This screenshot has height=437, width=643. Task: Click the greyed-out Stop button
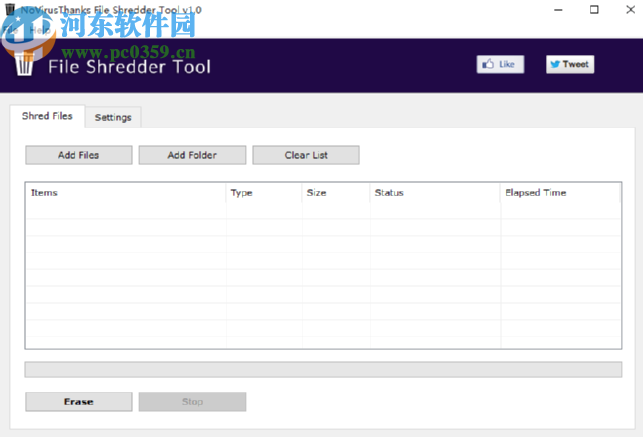pos(192,402)
